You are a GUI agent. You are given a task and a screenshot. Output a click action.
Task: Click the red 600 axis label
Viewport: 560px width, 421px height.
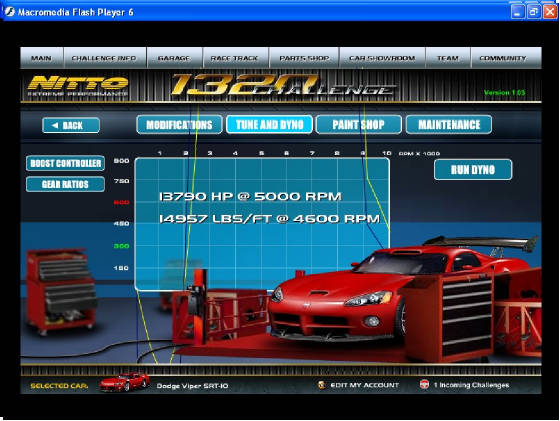coord(121,202)
